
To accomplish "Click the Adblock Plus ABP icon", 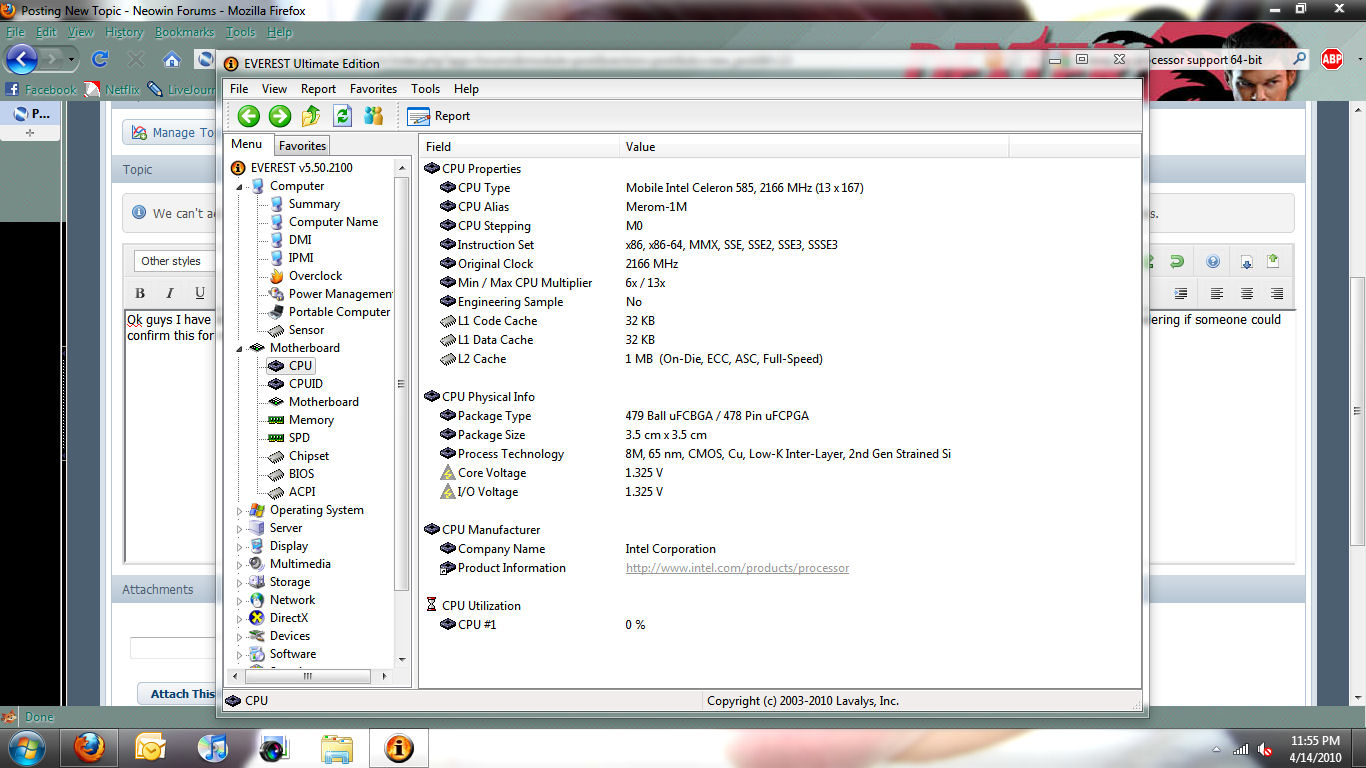I will coord(1332,59).
